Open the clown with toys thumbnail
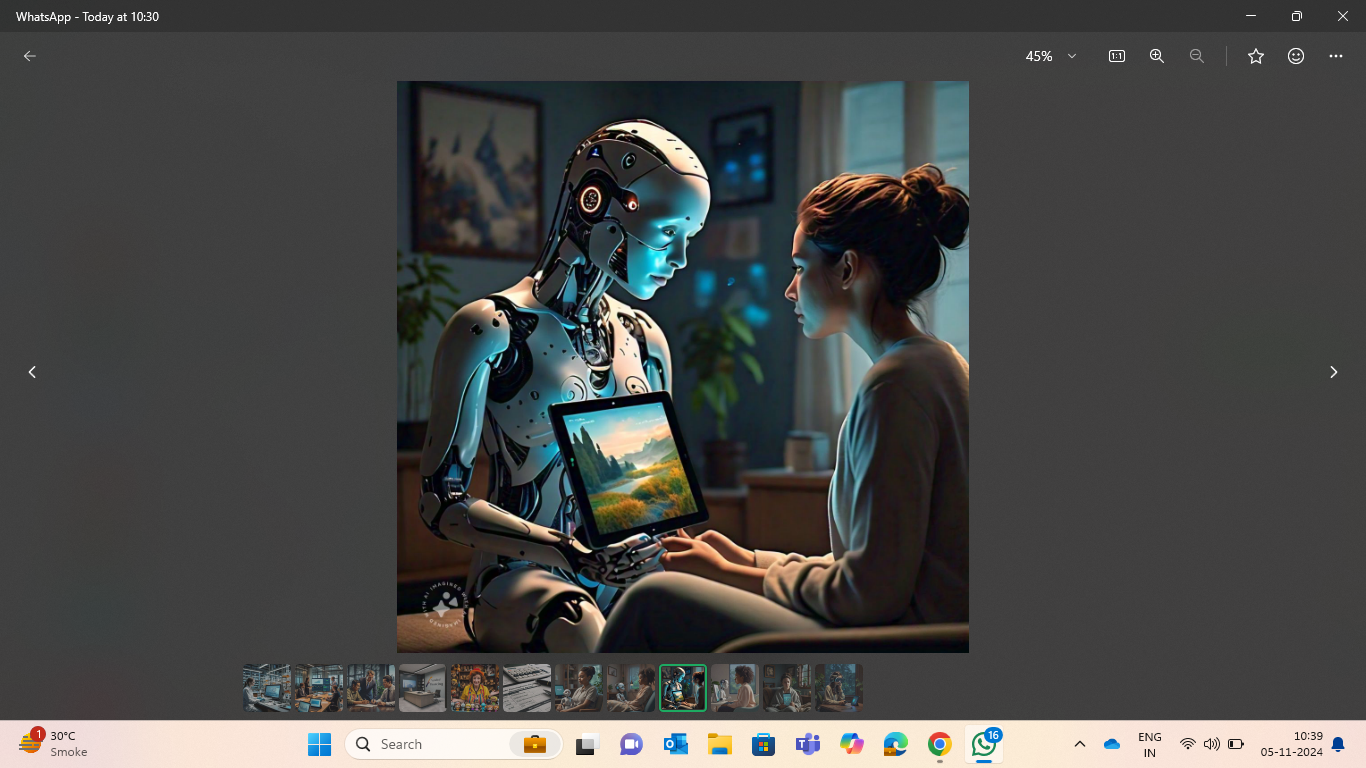The height and width of the screenshot is (768, 1366). pos(475,688)
